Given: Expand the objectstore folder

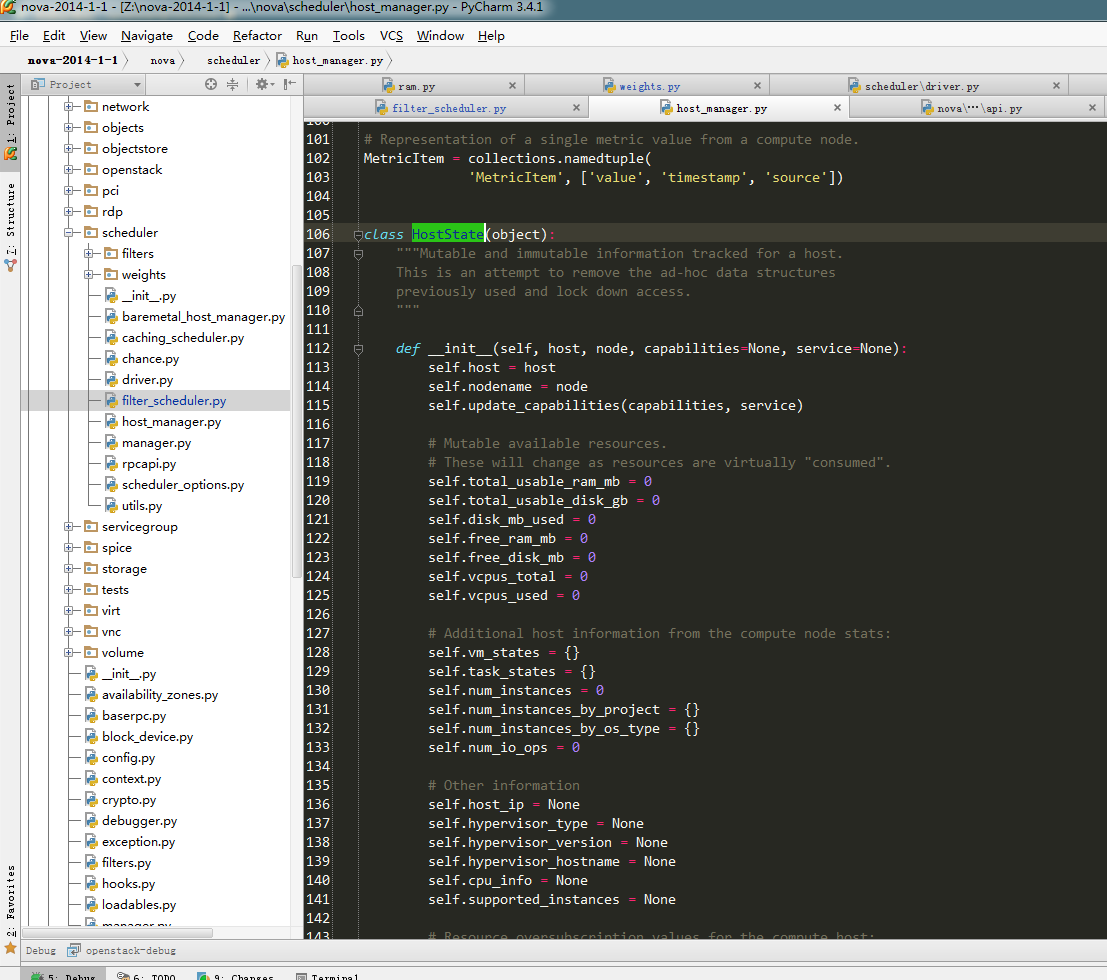Looking at the screenshot, I should pyautogui.click(x=68, y=148).
